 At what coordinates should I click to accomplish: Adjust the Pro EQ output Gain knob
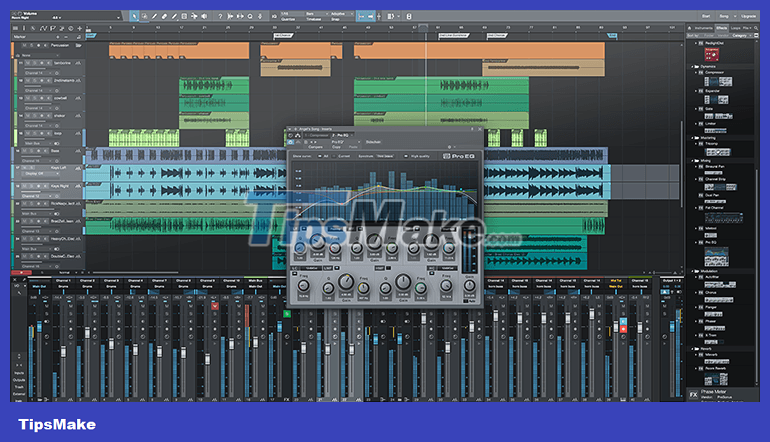[x=470, y=286]
